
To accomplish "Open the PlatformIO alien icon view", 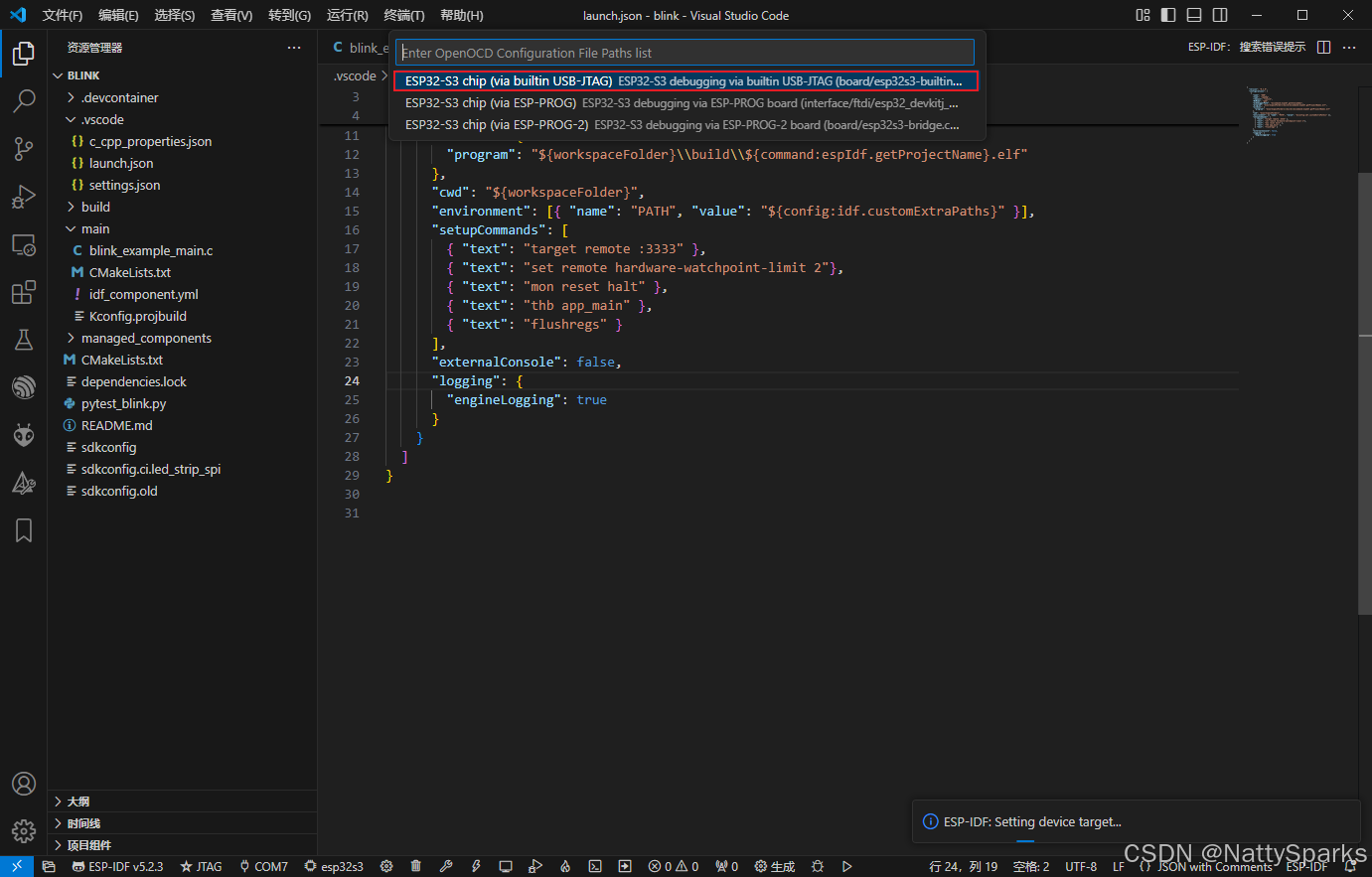I will 24,435.
